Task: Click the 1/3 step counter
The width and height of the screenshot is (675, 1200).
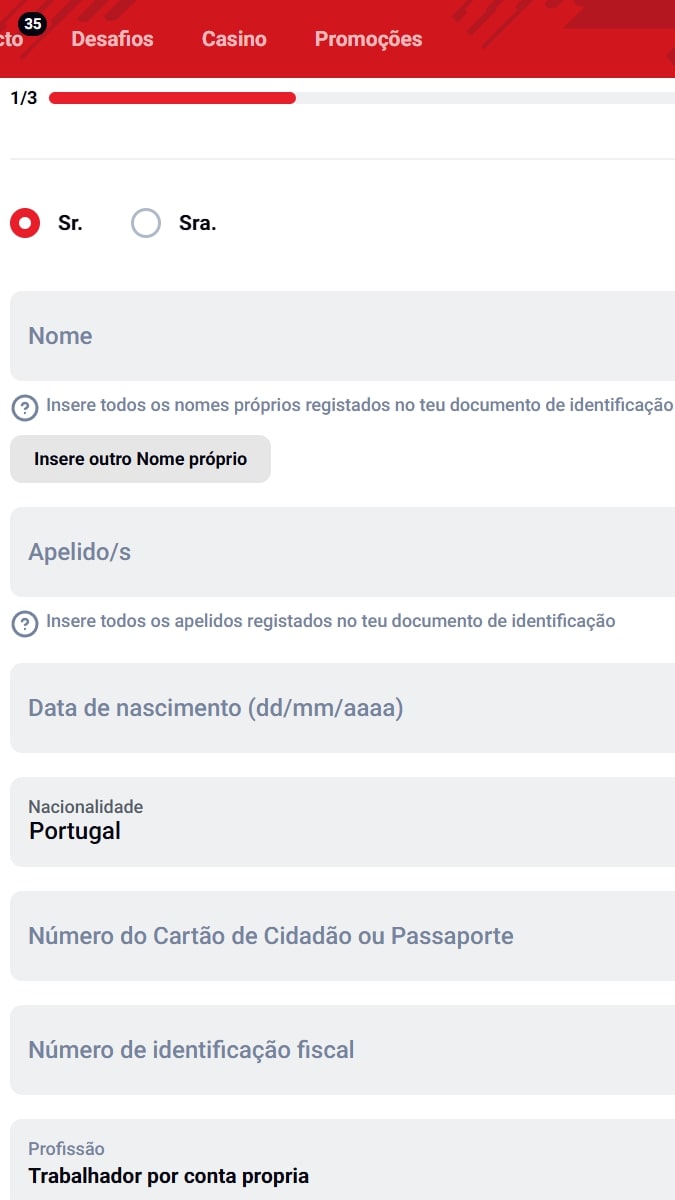Action: click(23, 98)
